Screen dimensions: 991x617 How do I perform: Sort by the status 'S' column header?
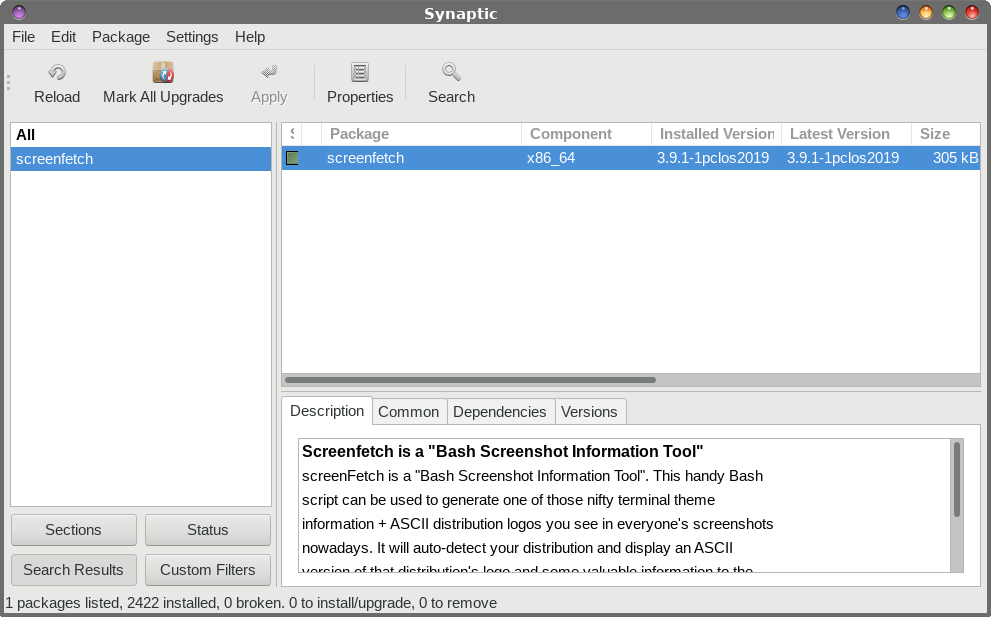pos(292,134)
